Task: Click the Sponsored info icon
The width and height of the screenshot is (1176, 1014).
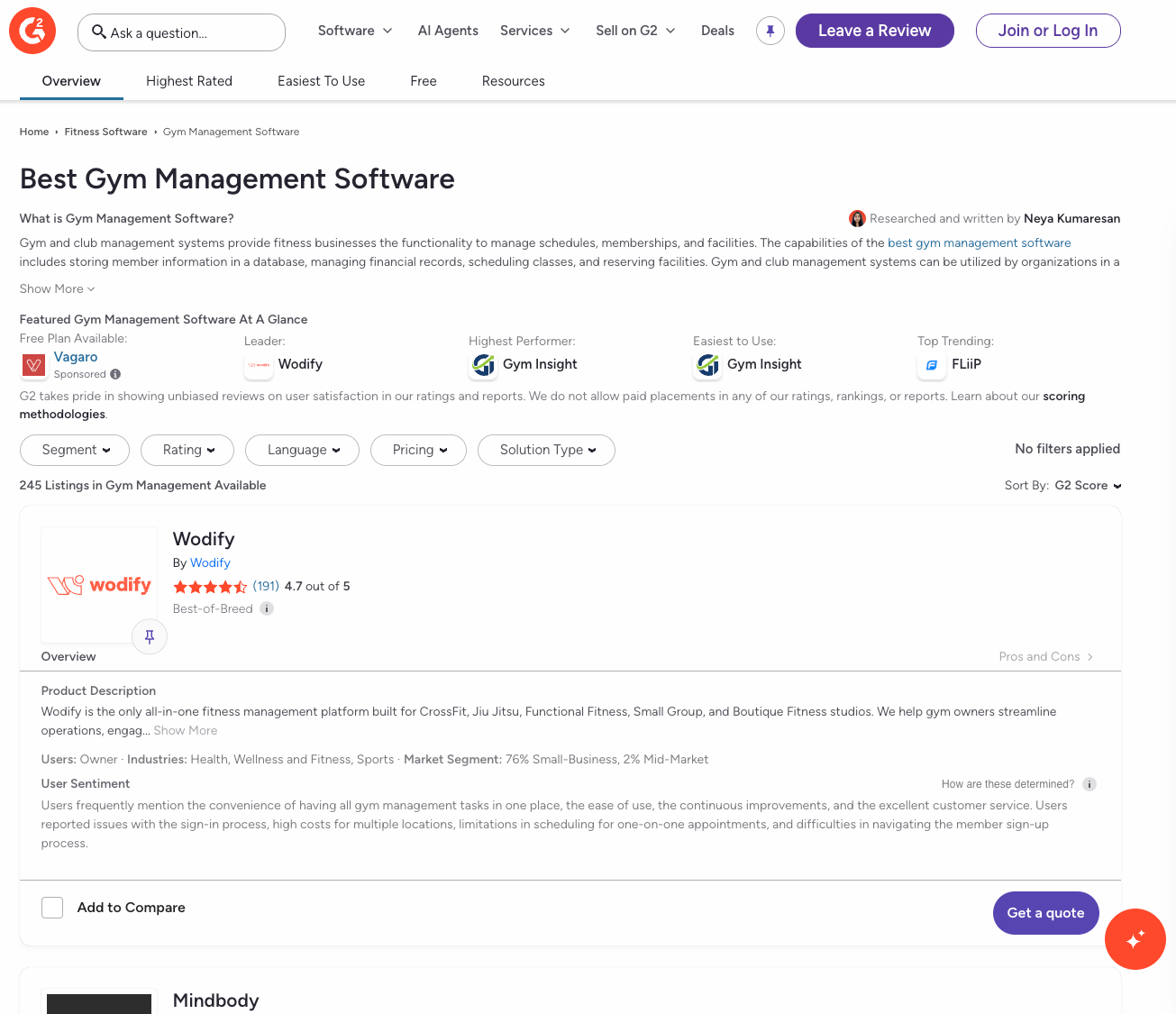Action: coord(115,374)
